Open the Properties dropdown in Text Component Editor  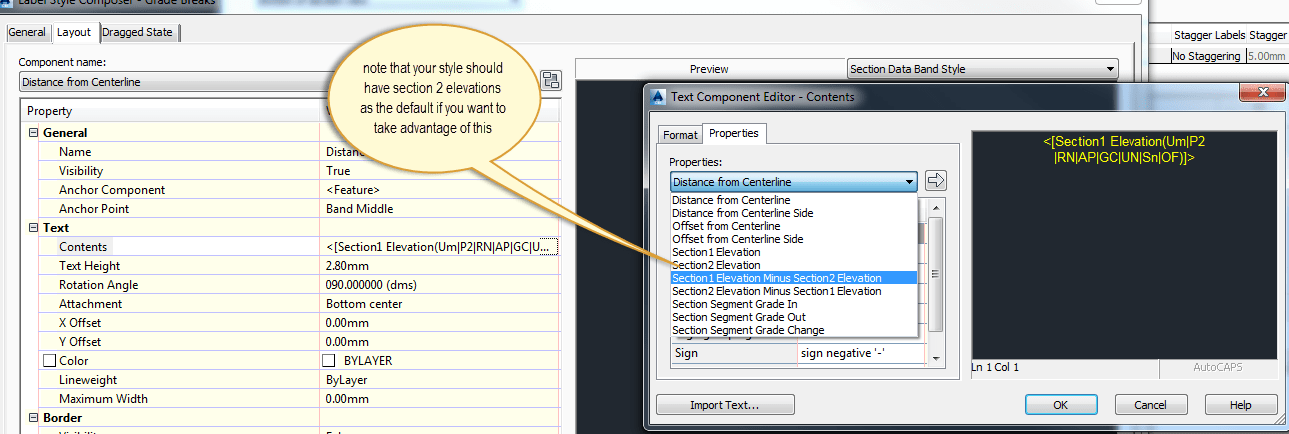(794, 182)
